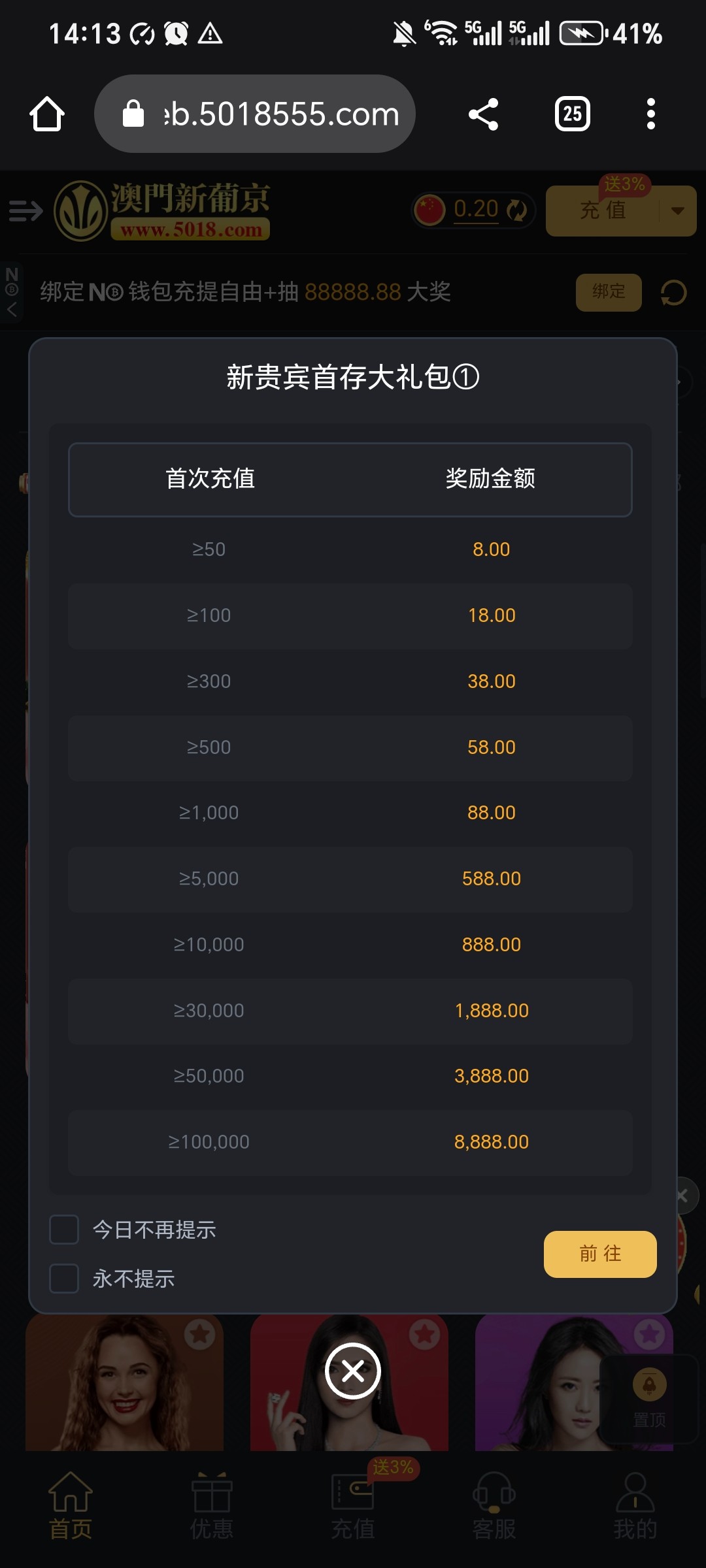Expand the 充值 dropdown arrow
706x1568 pixels.
pos(678,210)
